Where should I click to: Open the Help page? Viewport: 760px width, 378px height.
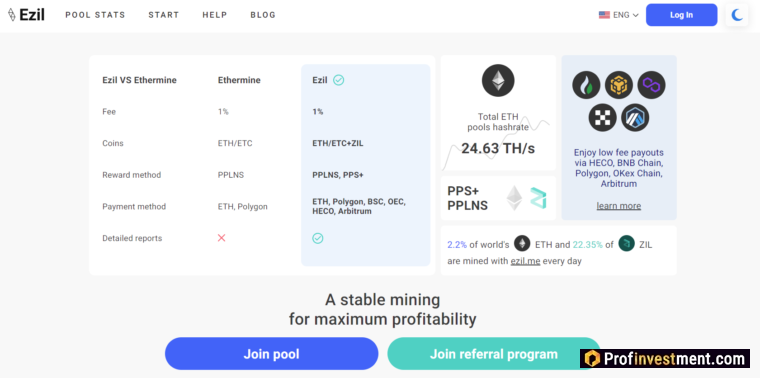click(x=215, y=15)
